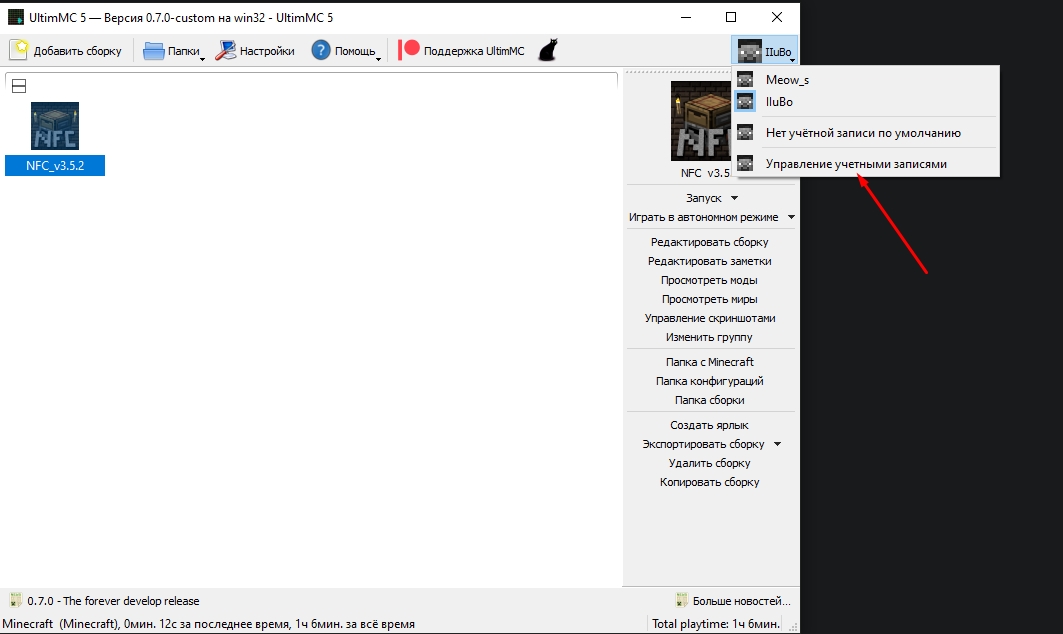Click Редактировать заметки
The height and width of the screenshot is (634, 1063).
(710, 261)
